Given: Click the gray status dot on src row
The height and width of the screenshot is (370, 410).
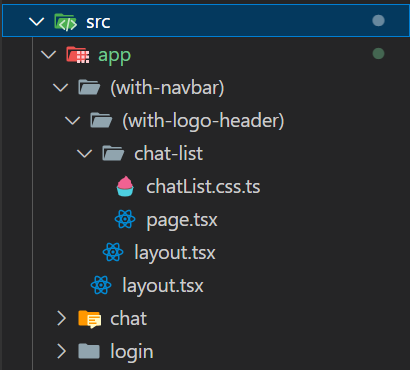Looking at the screenshot, I should (378, 21).
